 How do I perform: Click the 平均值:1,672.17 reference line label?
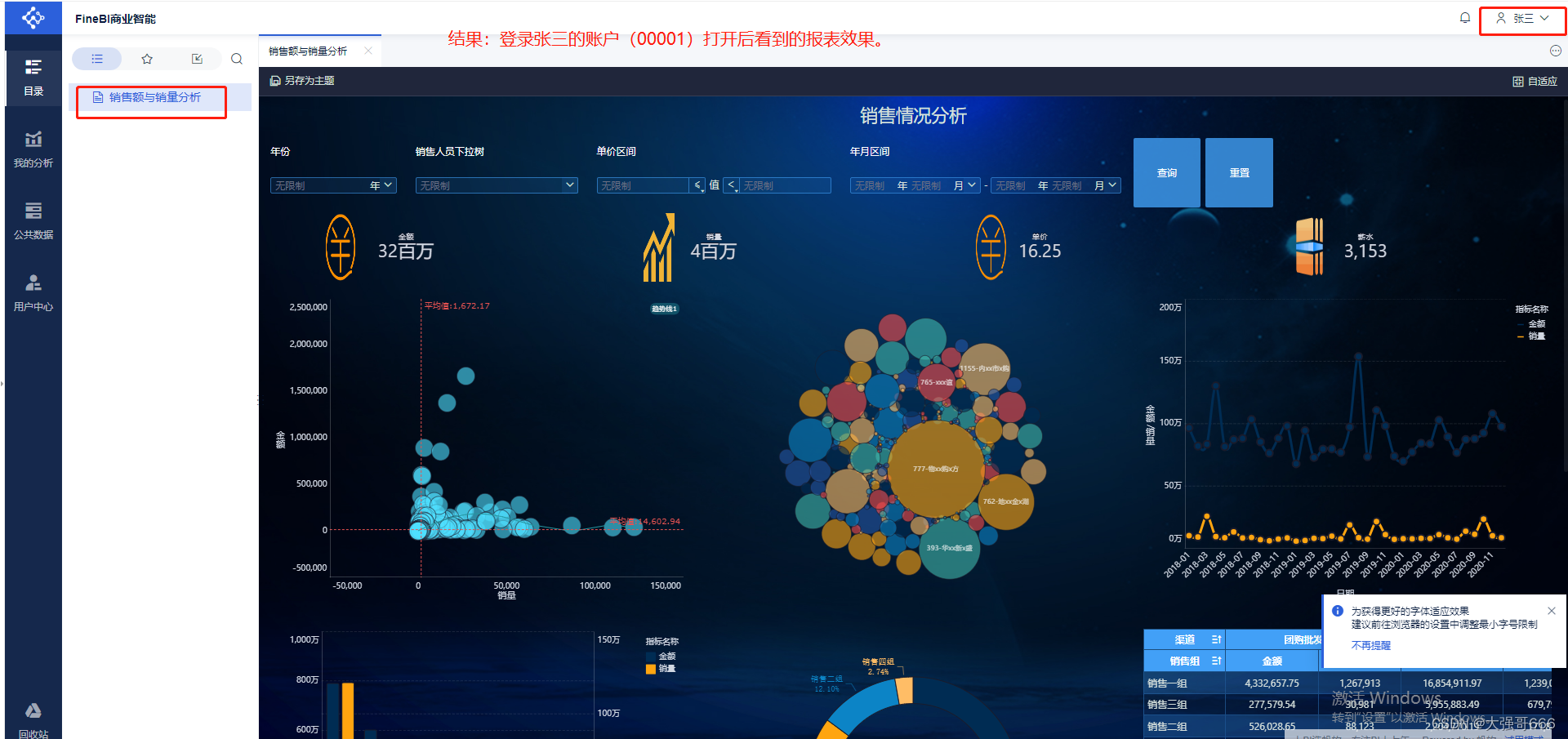457,305
